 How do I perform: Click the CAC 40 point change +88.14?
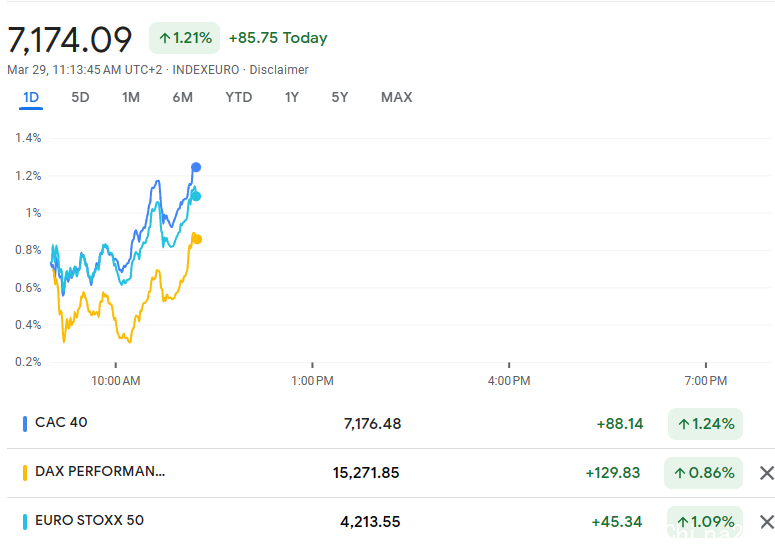[620, 424]
